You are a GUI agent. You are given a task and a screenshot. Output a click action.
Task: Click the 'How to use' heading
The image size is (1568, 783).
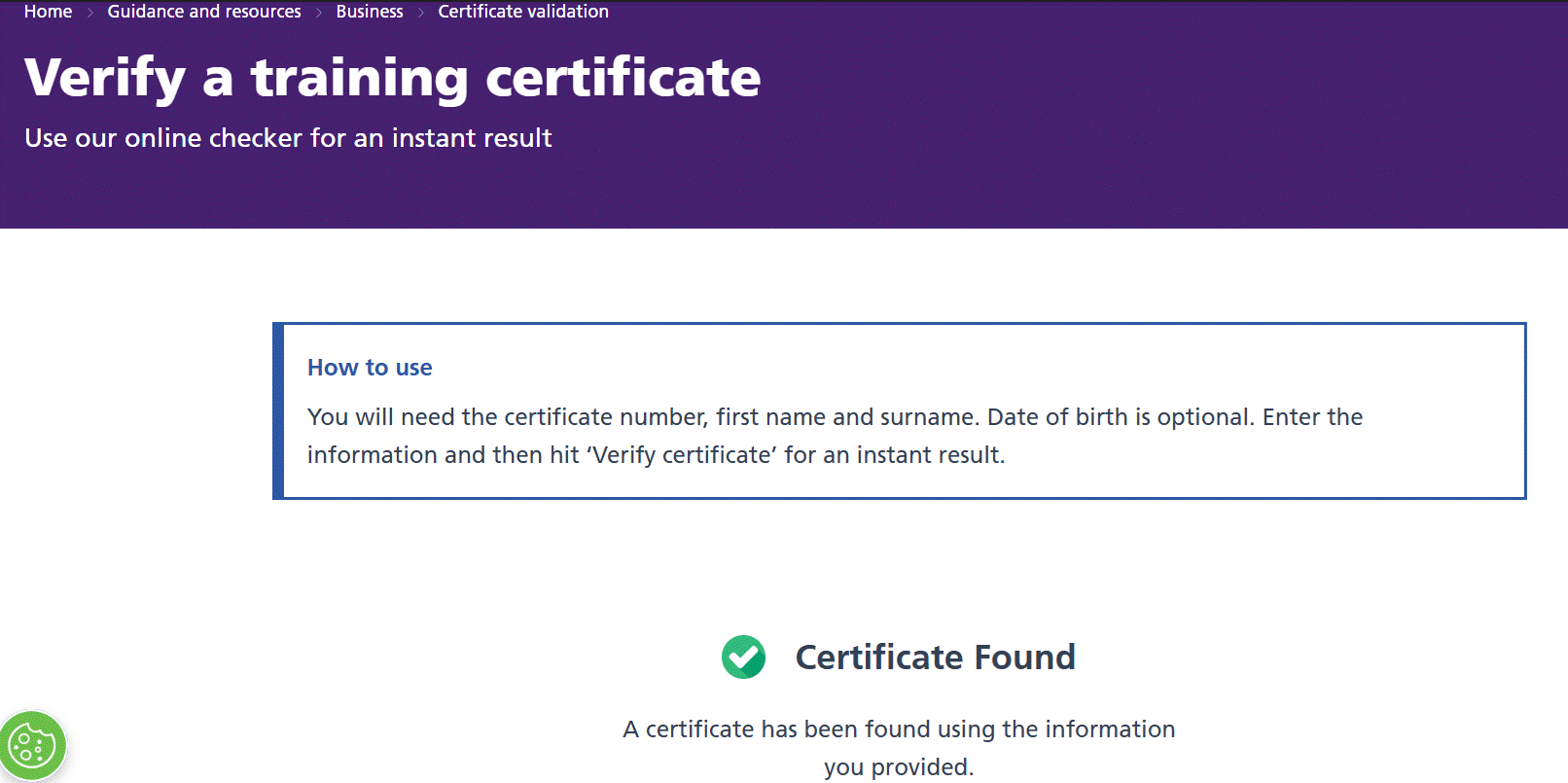(370, 368)
